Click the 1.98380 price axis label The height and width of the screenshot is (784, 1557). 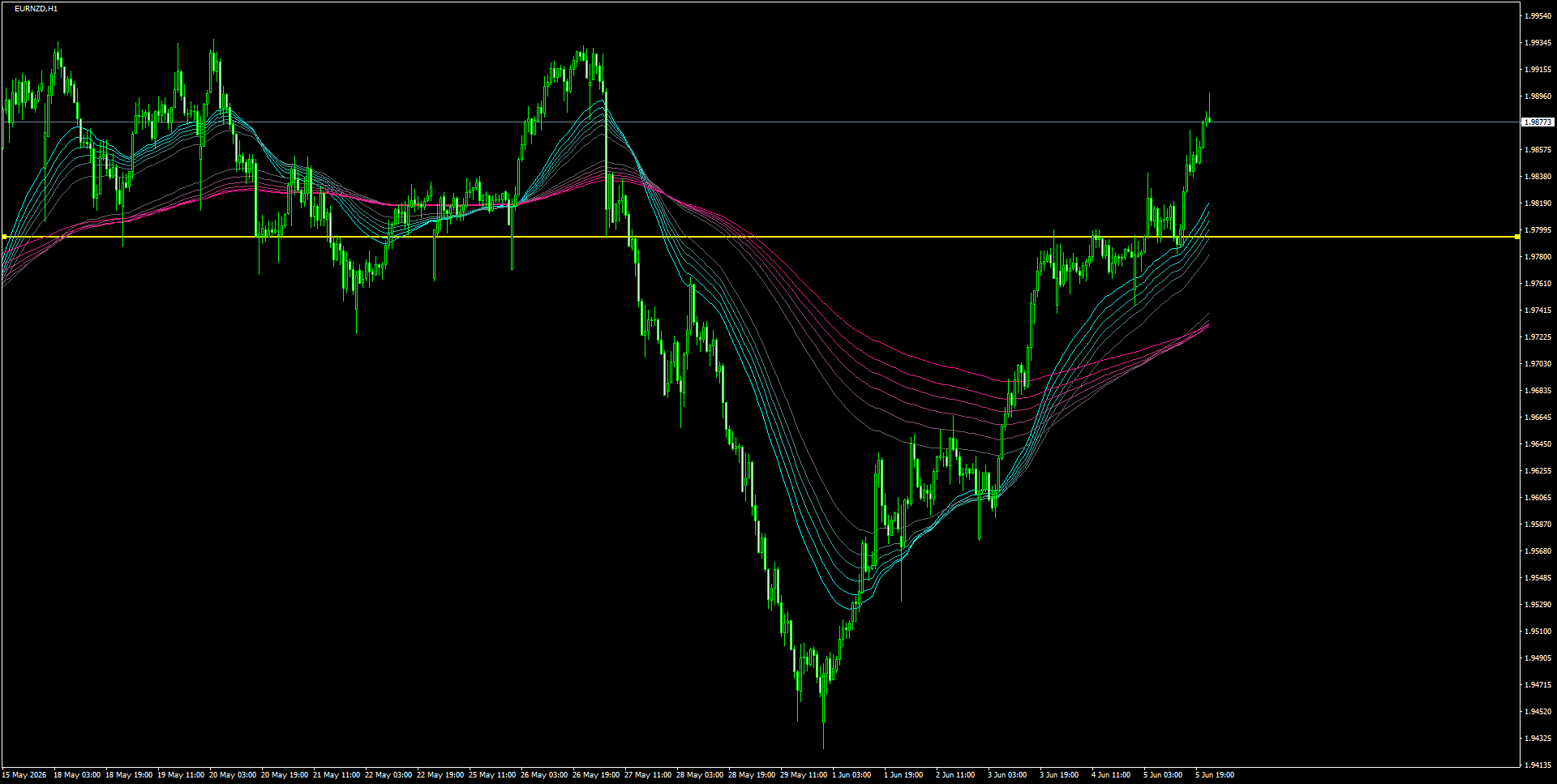(x=1538, y=177)
